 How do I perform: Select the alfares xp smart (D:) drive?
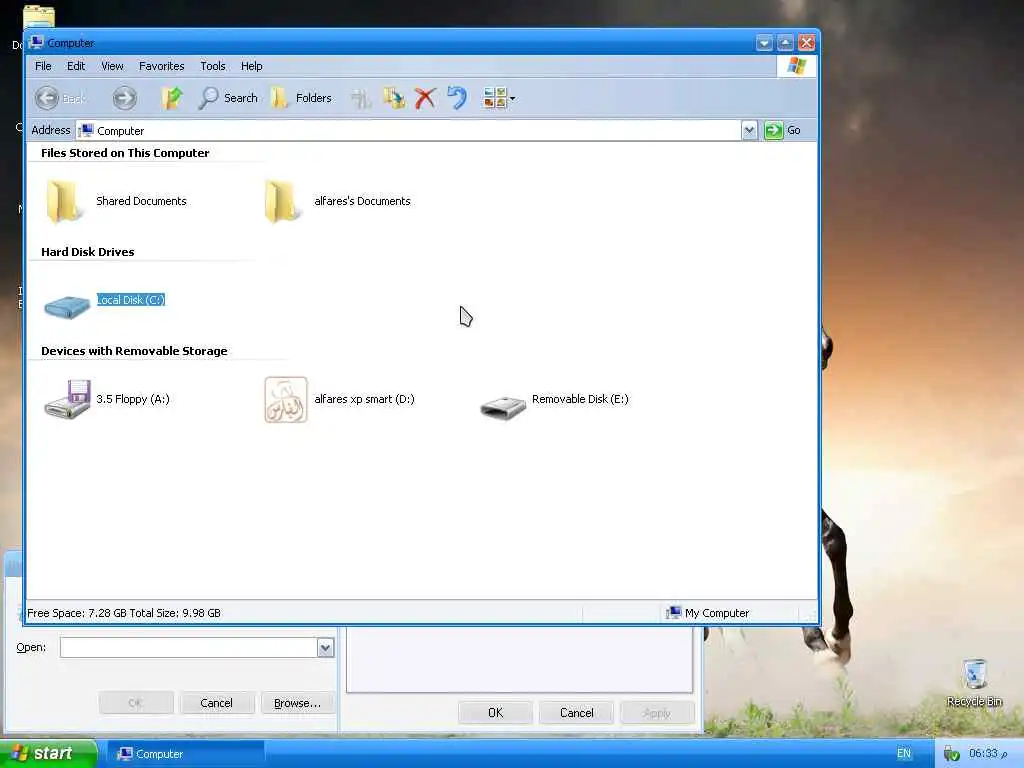pos(339,399)
